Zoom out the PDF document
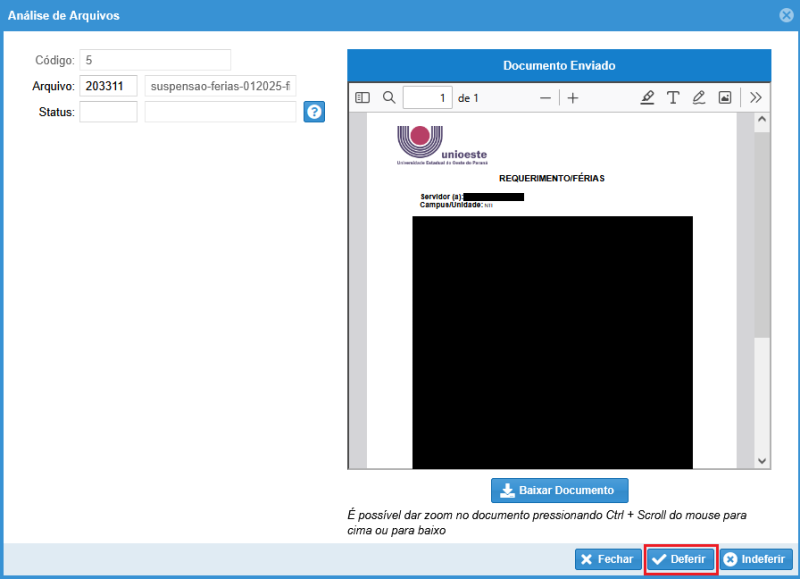This screenshot has height=579, width=800. (545, 98)
